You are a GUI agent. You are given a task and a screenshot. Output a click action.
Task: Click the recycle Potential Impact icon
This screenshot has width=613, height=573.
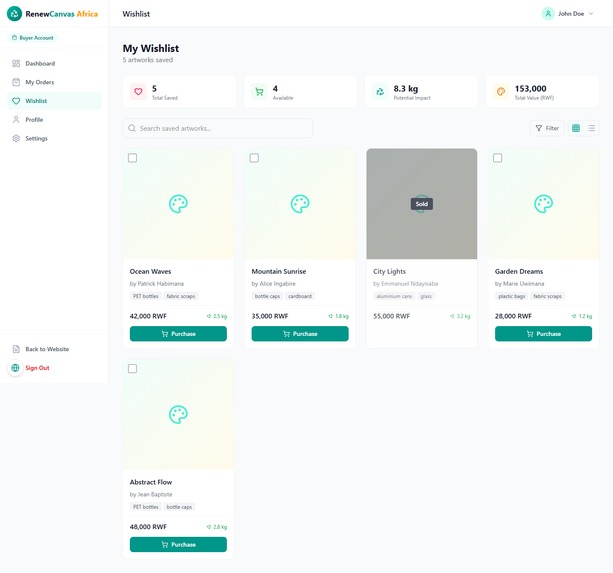(x=380, y=92)
